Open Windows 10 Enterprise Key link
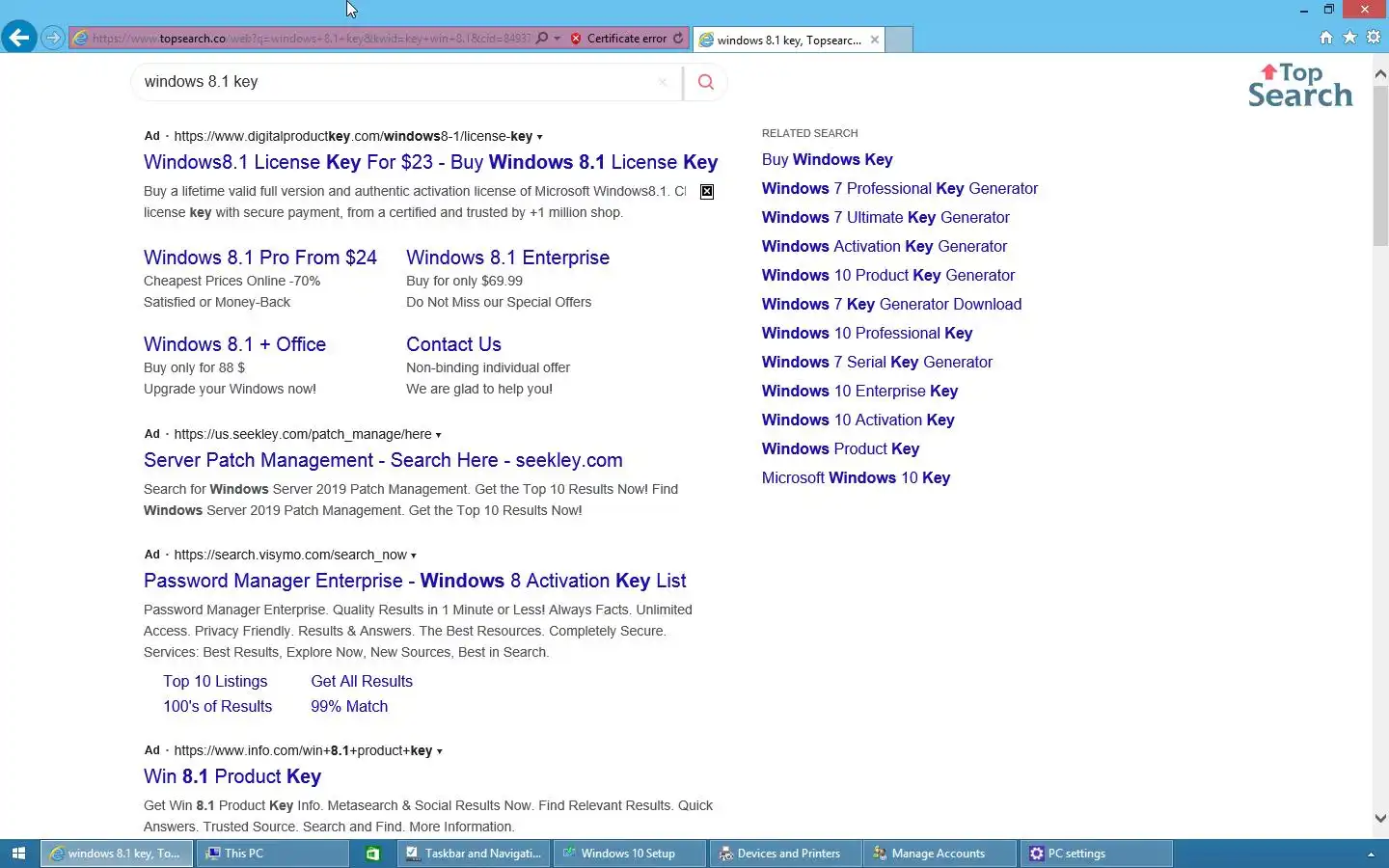 coord(859,391)
